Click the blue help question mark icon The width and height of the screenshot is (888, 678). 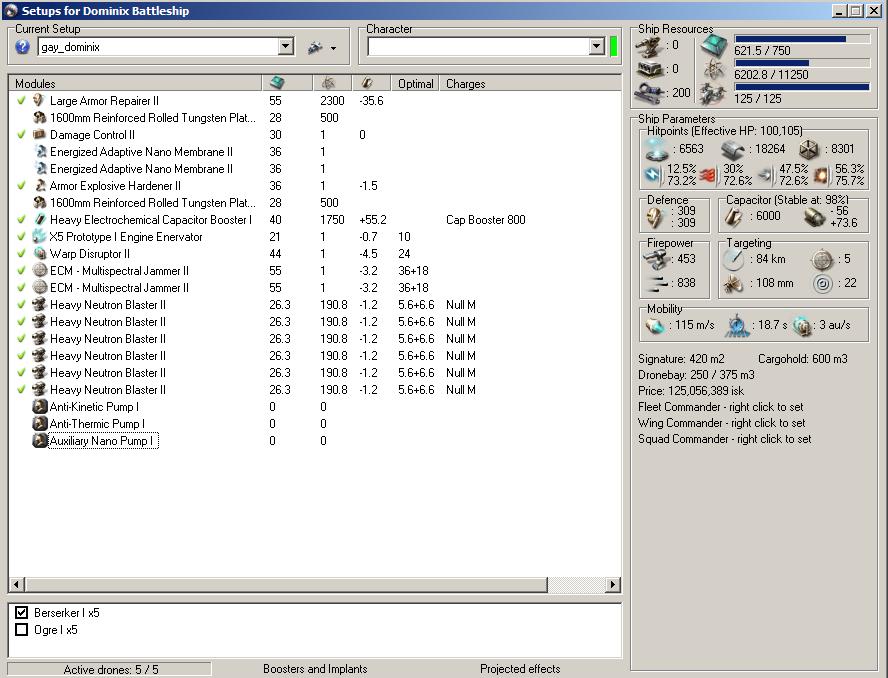point(23,47)
